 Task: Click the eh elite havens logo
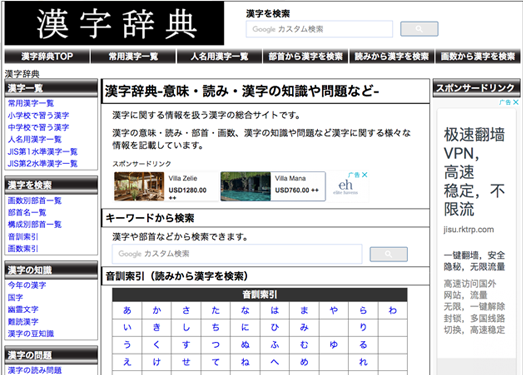point(346,187)
